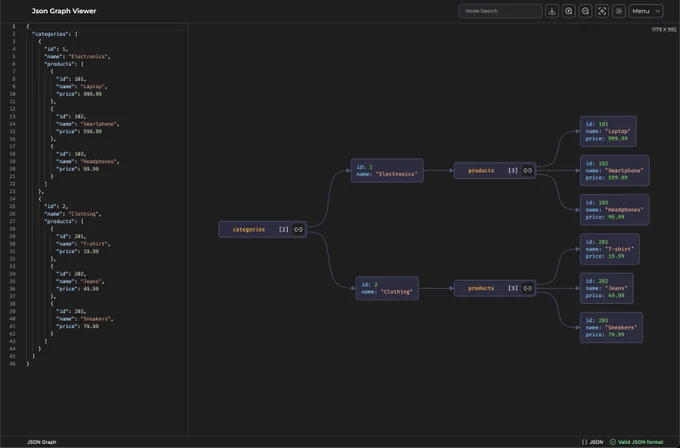Focus the Node Search field
The image size is (680, 448).
500,11
